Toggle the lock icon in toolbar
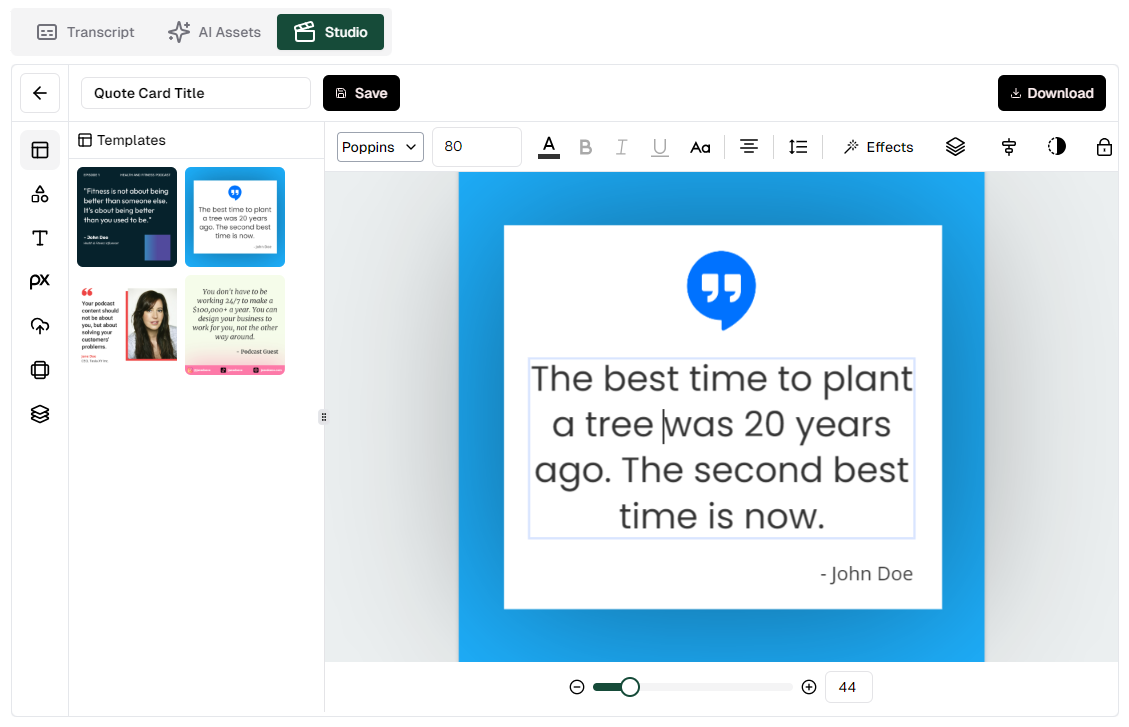 point(1104,147)
